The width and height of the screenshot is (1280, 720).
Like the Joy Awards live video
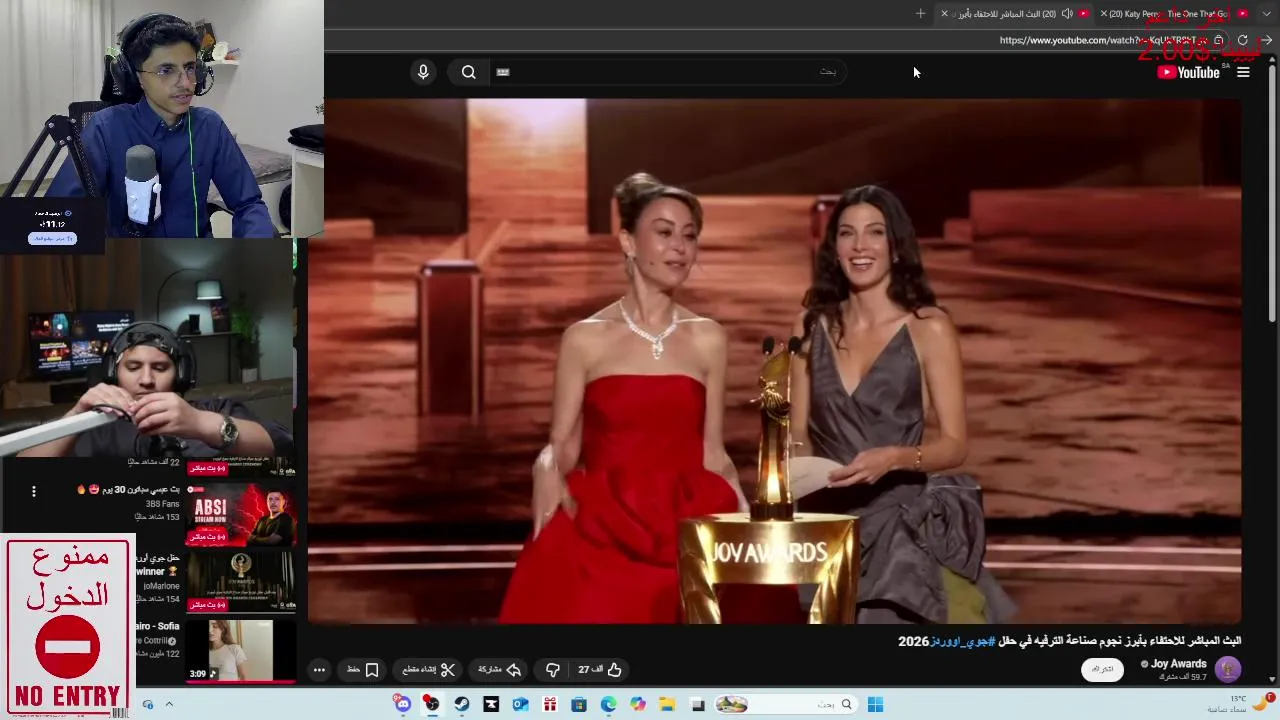click(601, 670)
